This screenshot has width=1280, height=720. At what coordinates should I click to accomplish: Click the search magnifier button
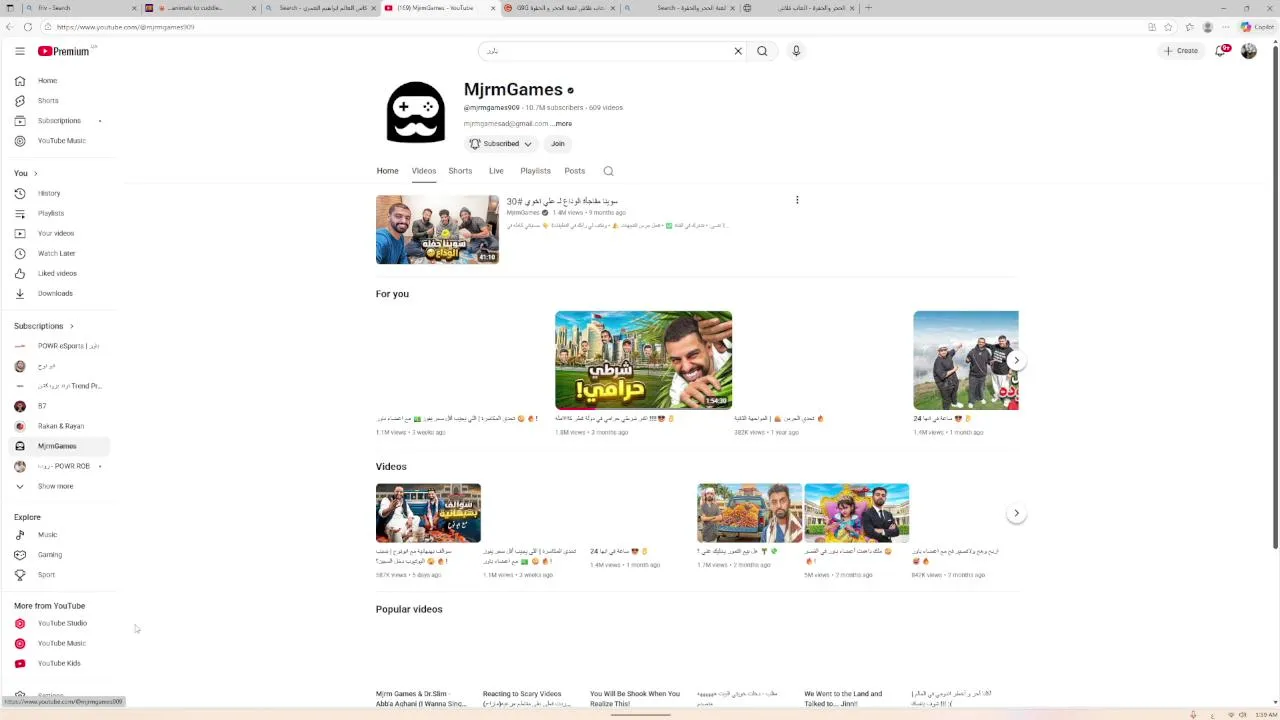coord(762,51)
